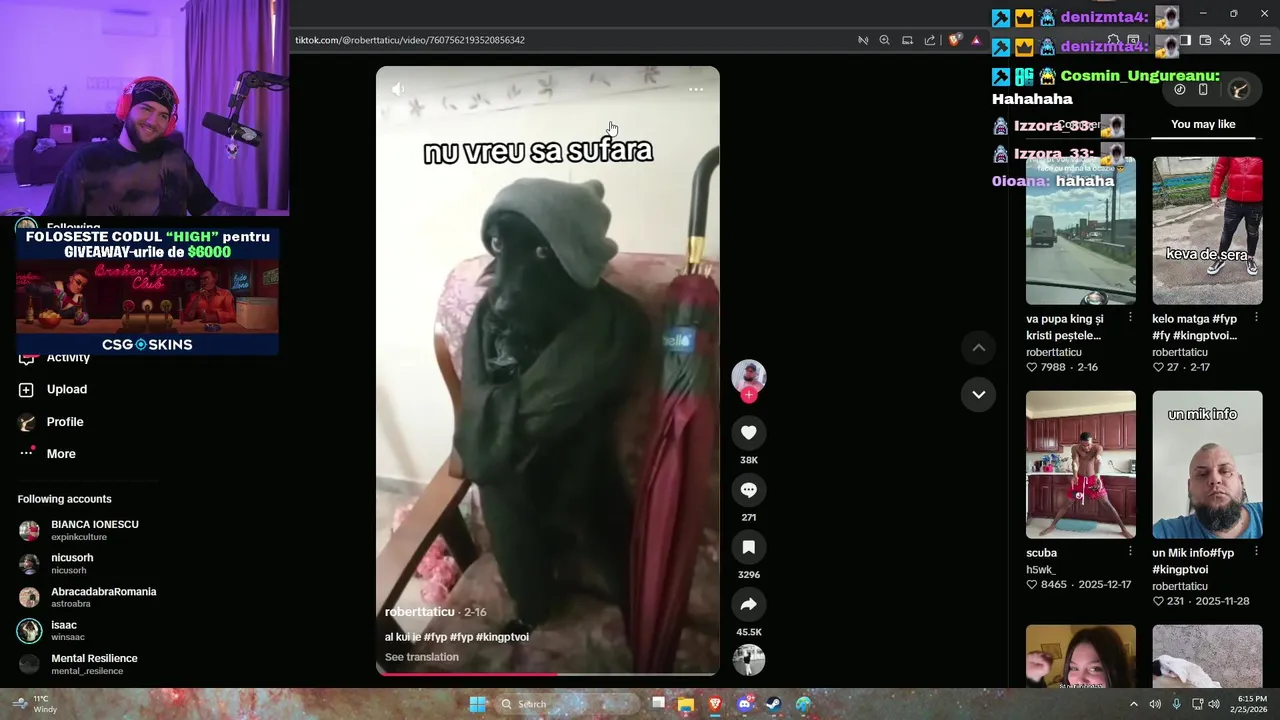Expand the More menu in sidebar
Image resolution: width=1280 pixels, height=720 pixels.
(48, 454)
